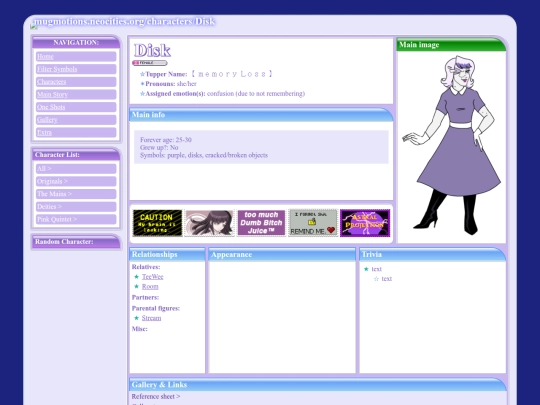Expand the All > character list

76,169
